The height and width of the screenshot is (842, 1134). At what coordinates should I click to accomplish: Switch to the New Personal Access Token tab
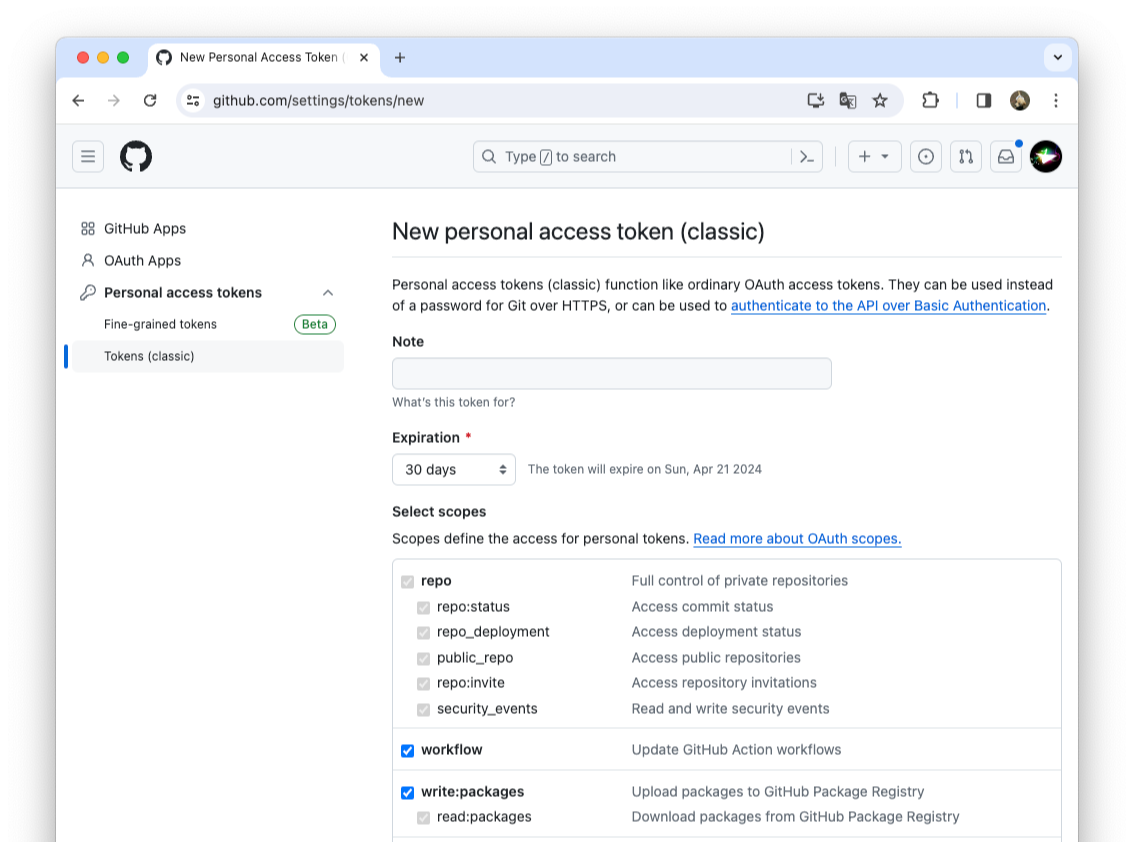[263, 57]
